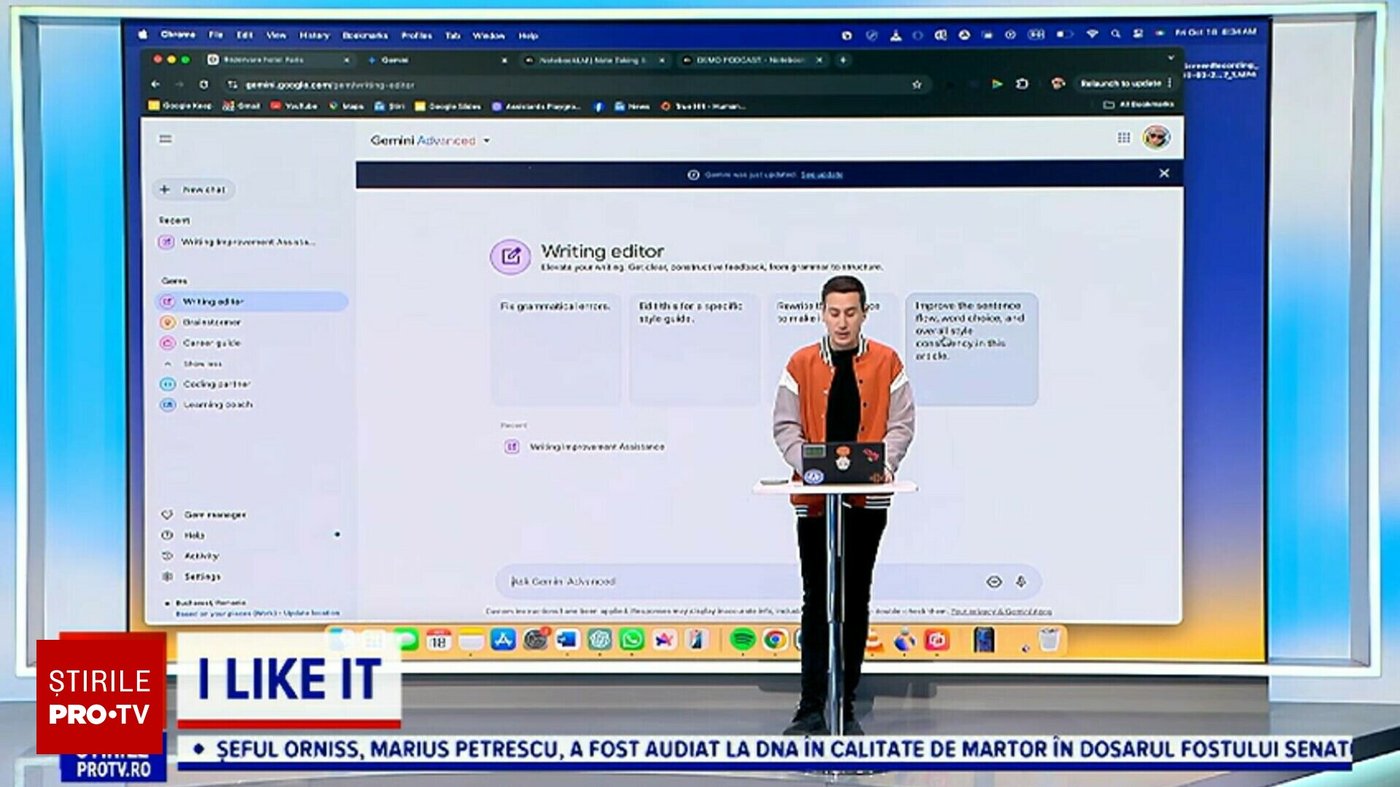Open the Profiles menu

pos(416,35)
